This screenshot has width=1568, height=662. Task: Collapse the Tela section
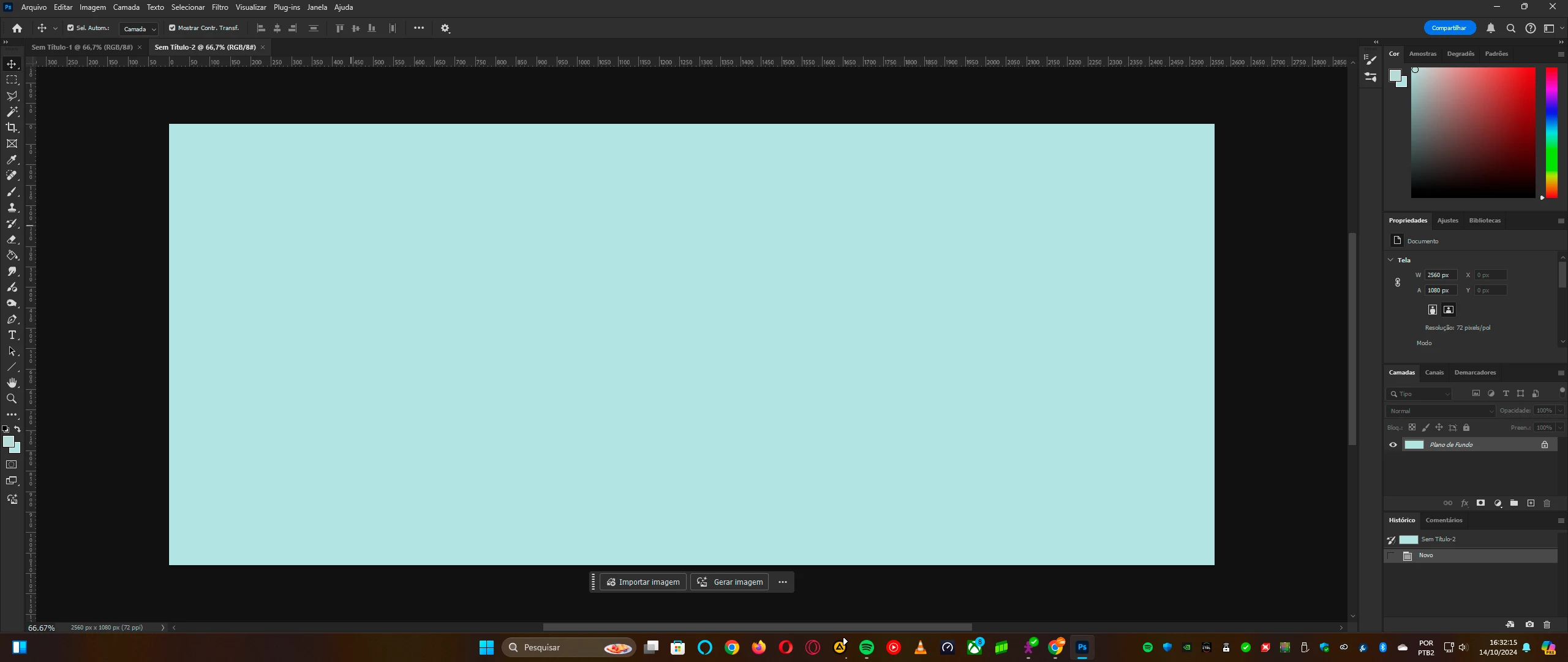pyautogui.click(x=1390, y=260)
